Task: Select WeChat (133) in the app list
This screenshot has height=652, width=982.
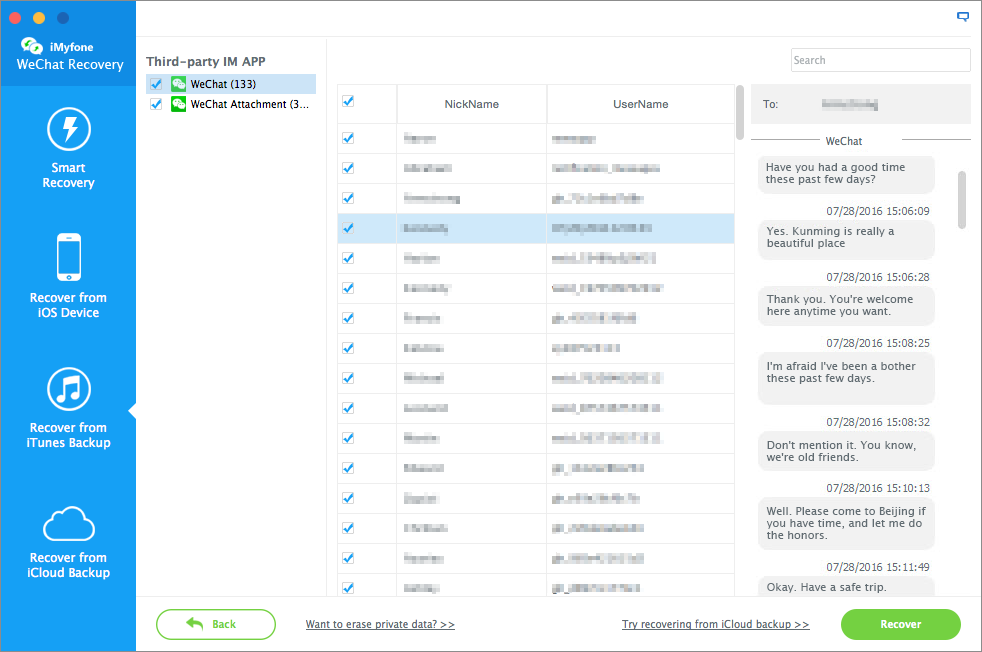Action: click(x=231, y=84)
